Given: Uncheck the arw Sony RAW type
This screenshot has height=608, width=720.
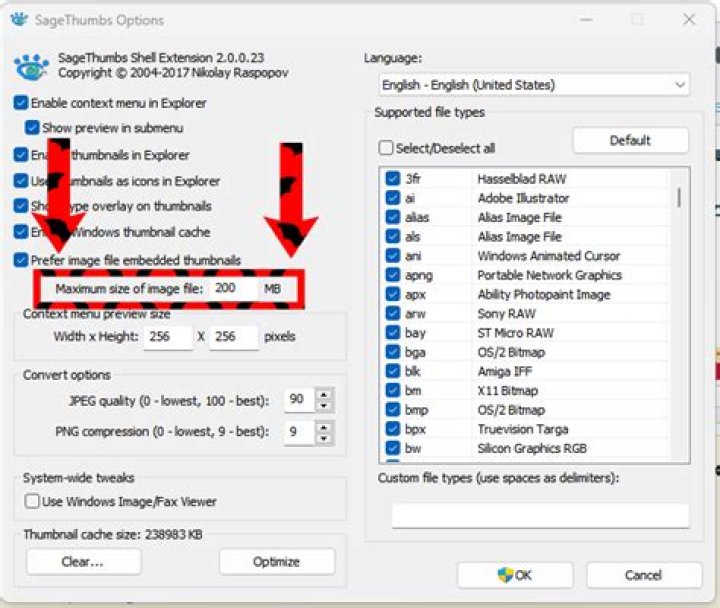Looking at the screenshot, I should pos(393,313).
